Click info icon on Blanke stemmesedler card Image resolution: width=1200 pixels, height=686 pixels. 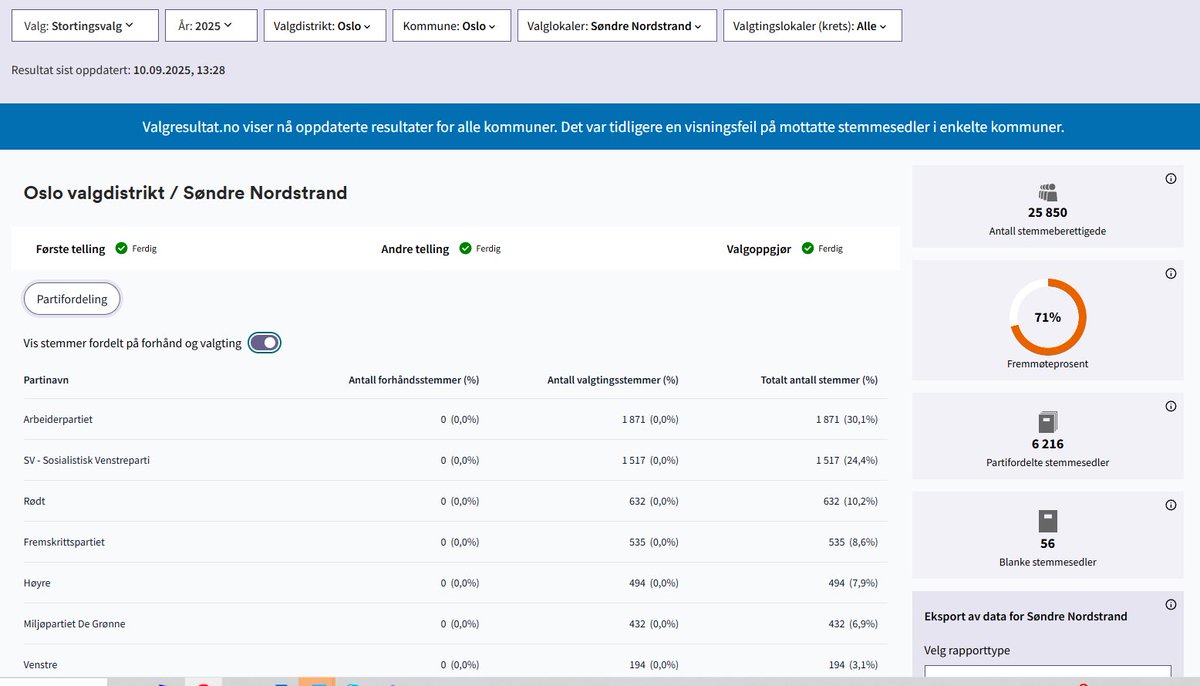[1171, 505]
